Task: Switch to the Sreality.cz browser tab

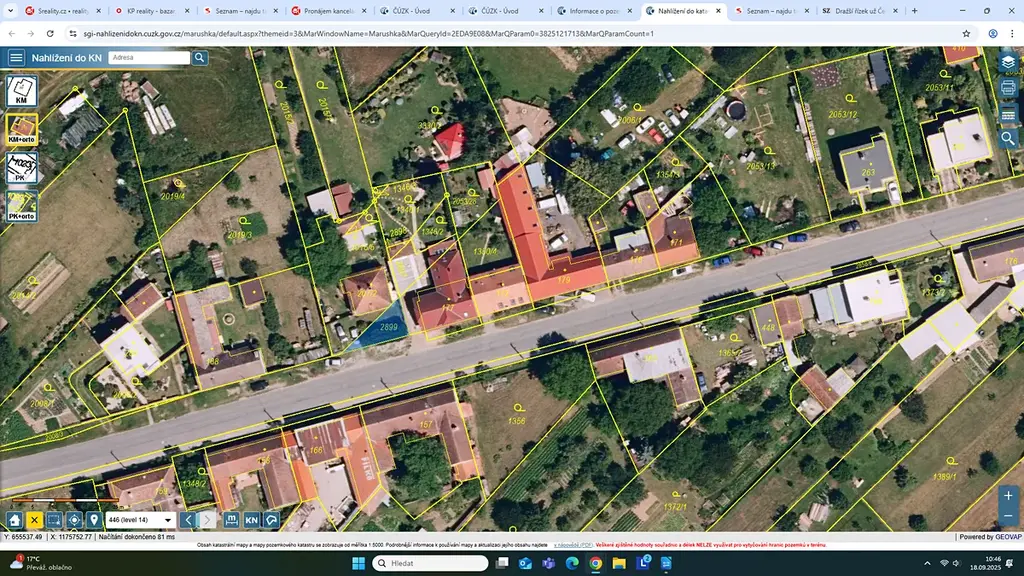Action: 63,11
